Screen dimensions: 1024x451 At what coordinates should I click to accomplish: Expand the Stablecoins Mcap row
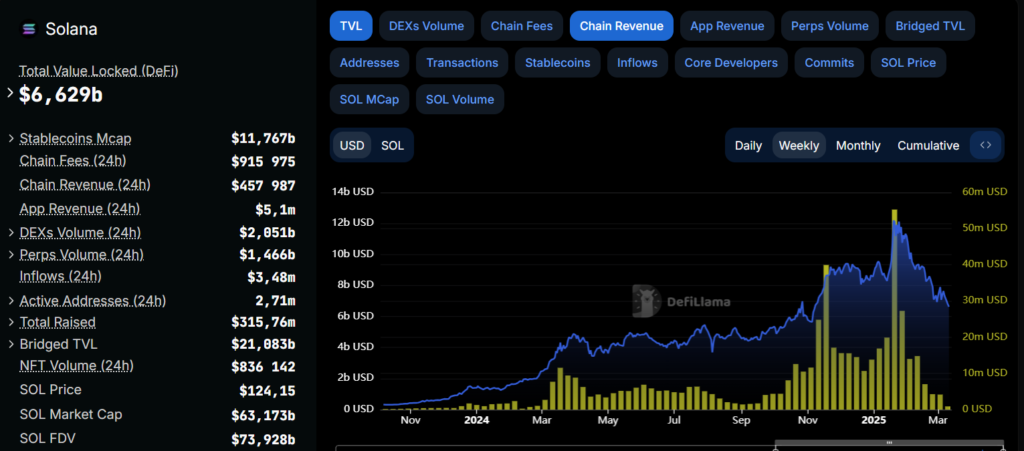pyautogui.click(x=11, y=138)
